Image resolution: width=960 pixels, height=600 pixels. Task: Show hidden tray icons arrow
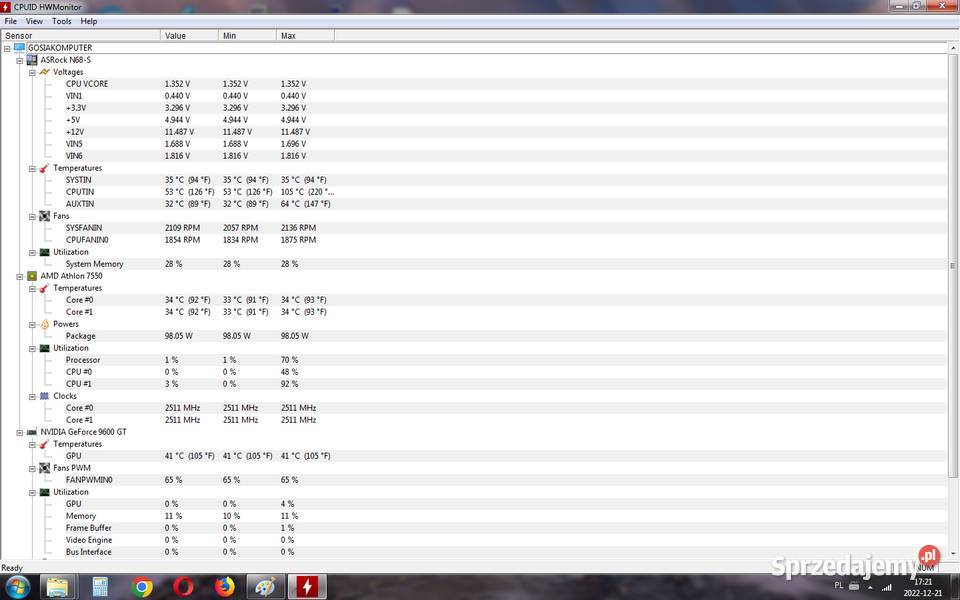870,588
